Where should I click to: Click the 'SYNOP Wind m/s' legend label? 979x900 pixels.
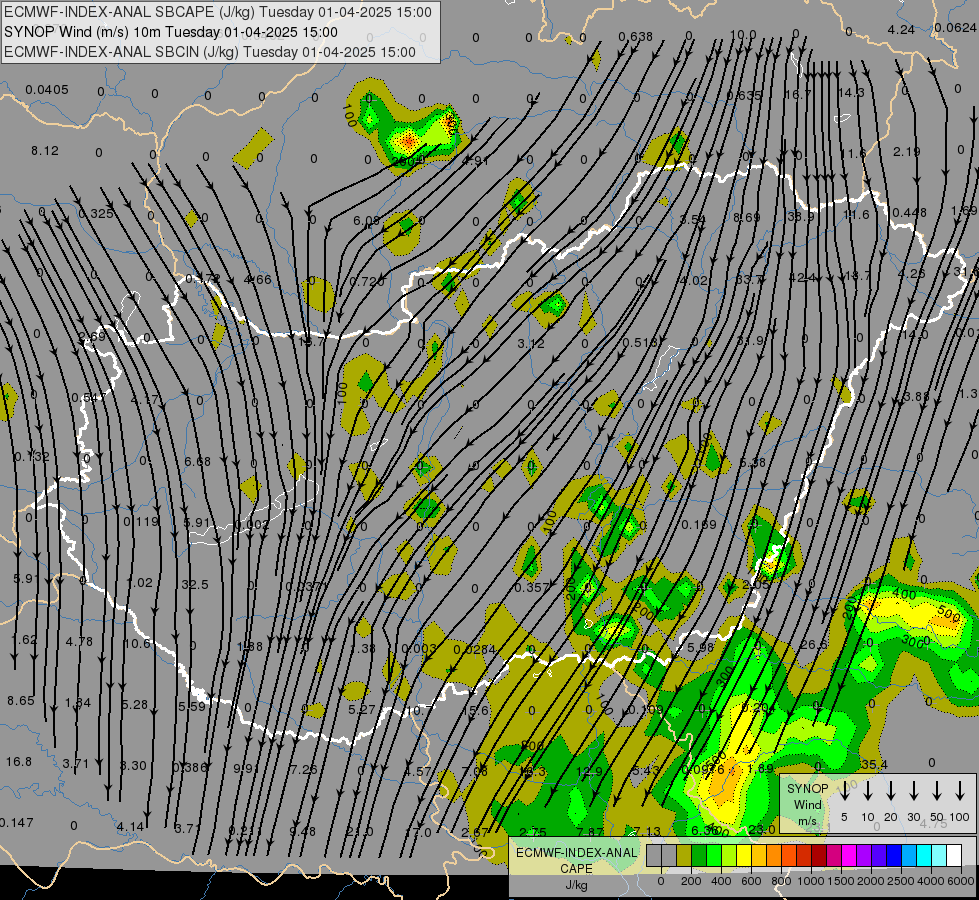point(807,804)
